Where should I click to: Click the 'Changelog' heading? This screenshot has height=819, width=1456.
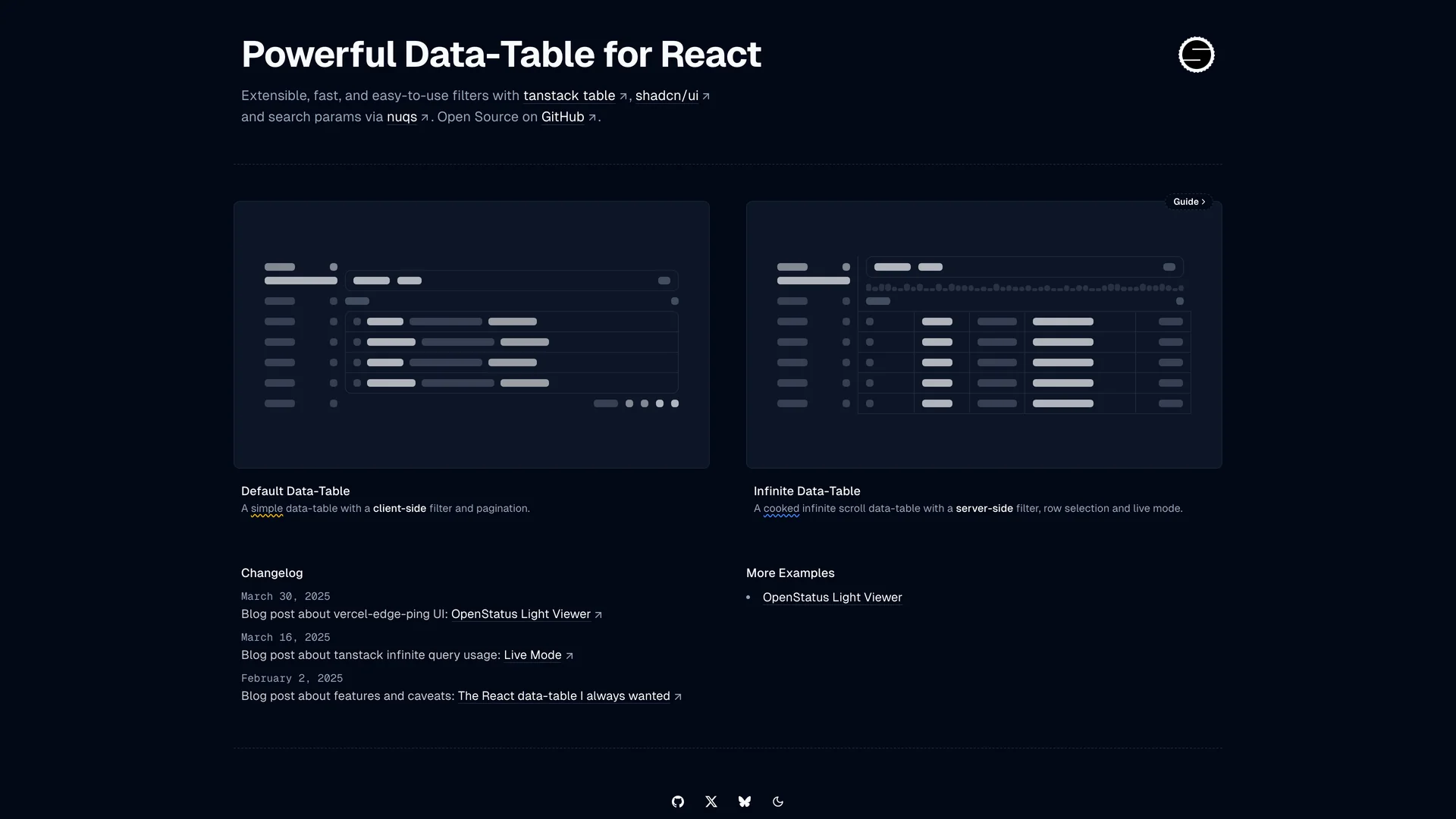272,573
